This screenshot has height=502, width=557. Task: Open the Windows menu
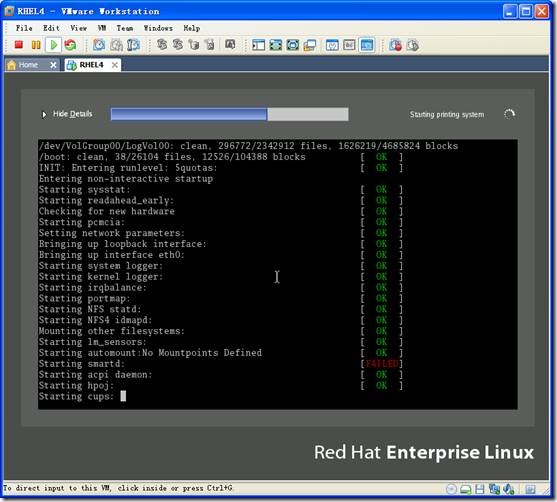(158, 28)
